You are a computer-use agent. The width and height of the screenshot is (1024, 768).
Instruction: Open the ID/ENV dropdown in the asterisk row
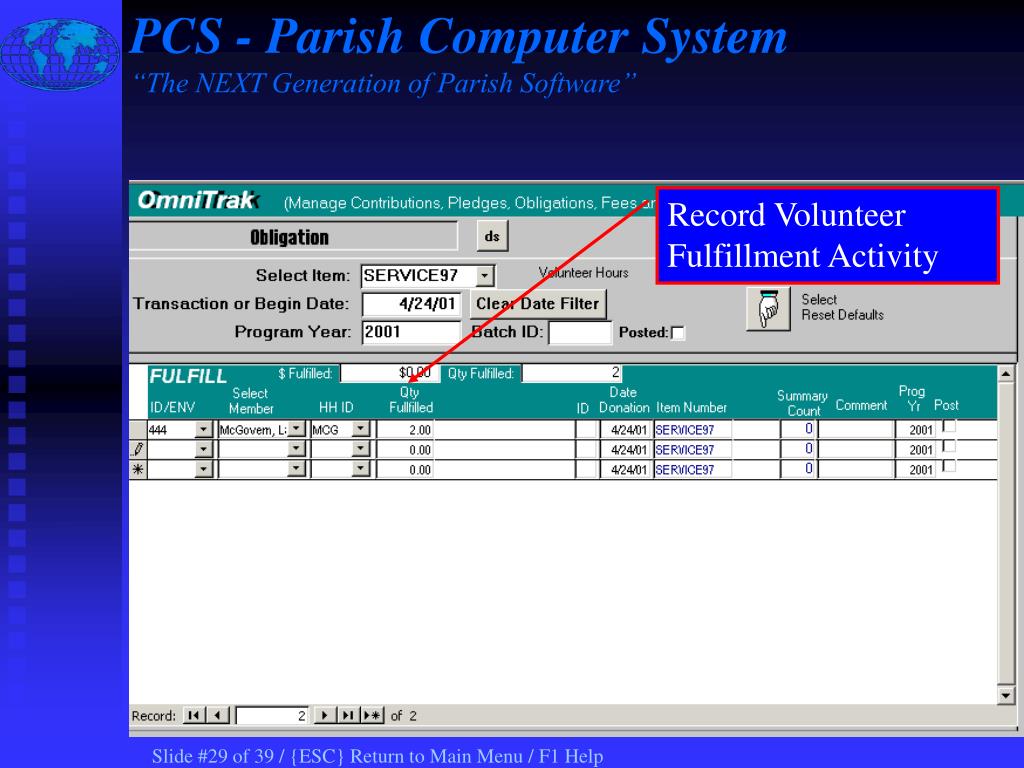coord(204,469)
